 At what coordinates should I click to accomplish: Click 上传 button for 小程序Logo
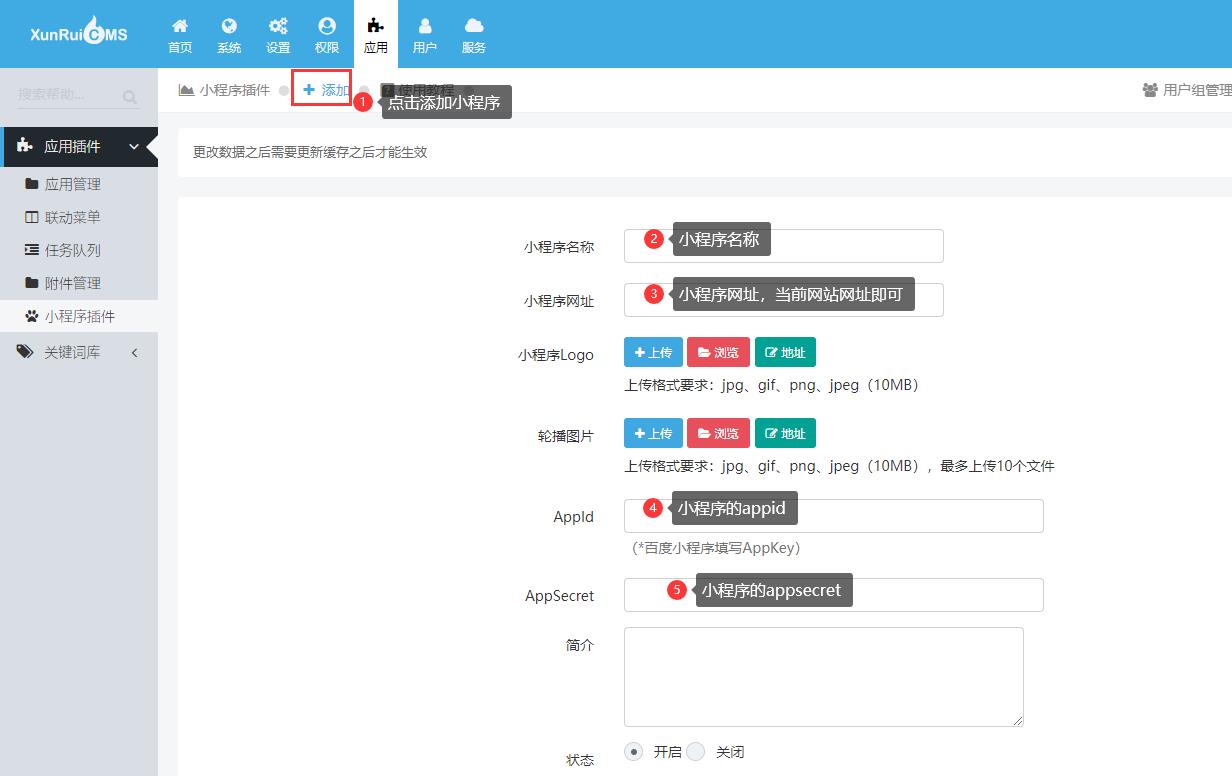pyautogui.click(x=653, y=352)
